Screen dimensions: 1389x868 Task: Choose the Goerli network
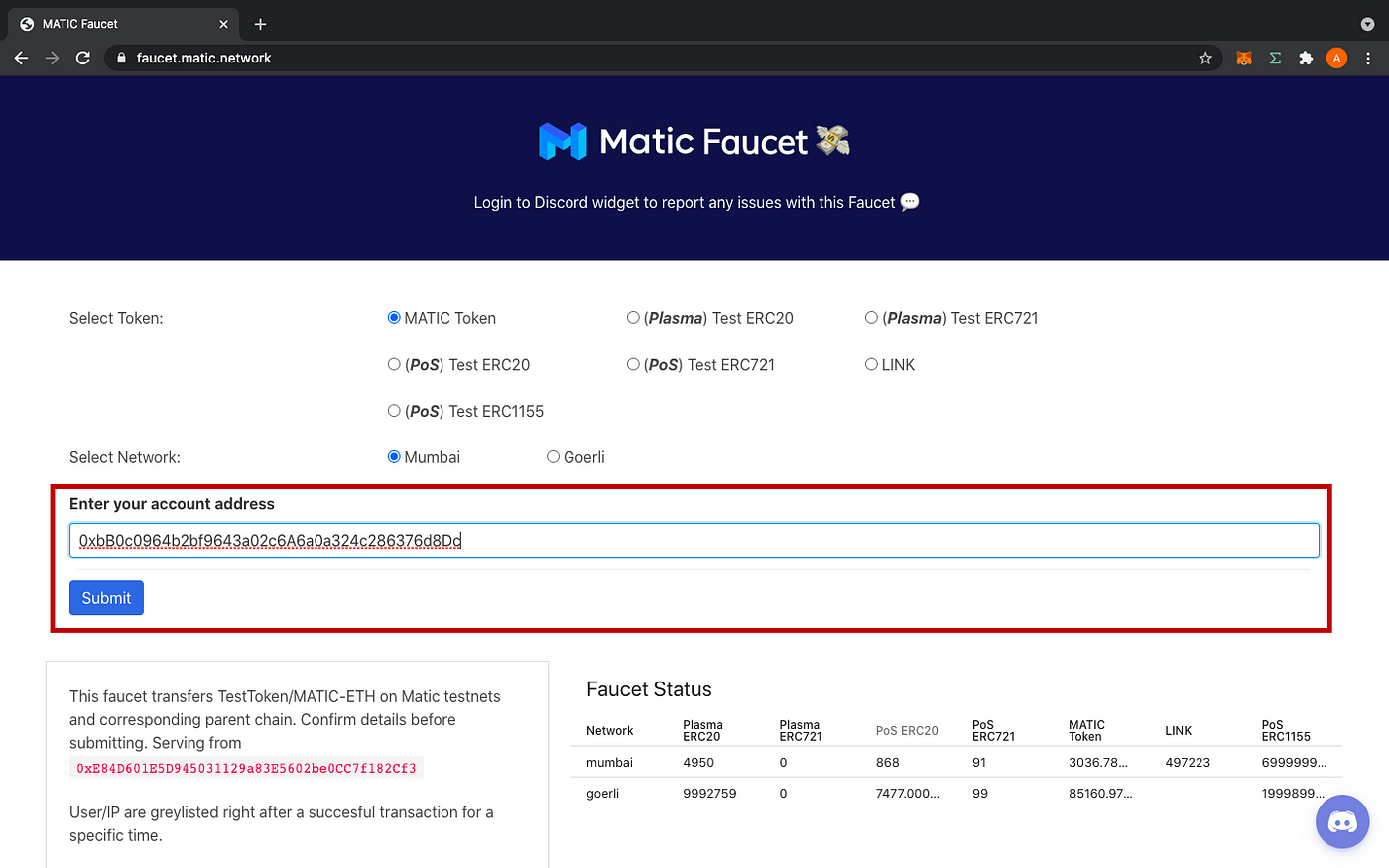pos(553,457)
